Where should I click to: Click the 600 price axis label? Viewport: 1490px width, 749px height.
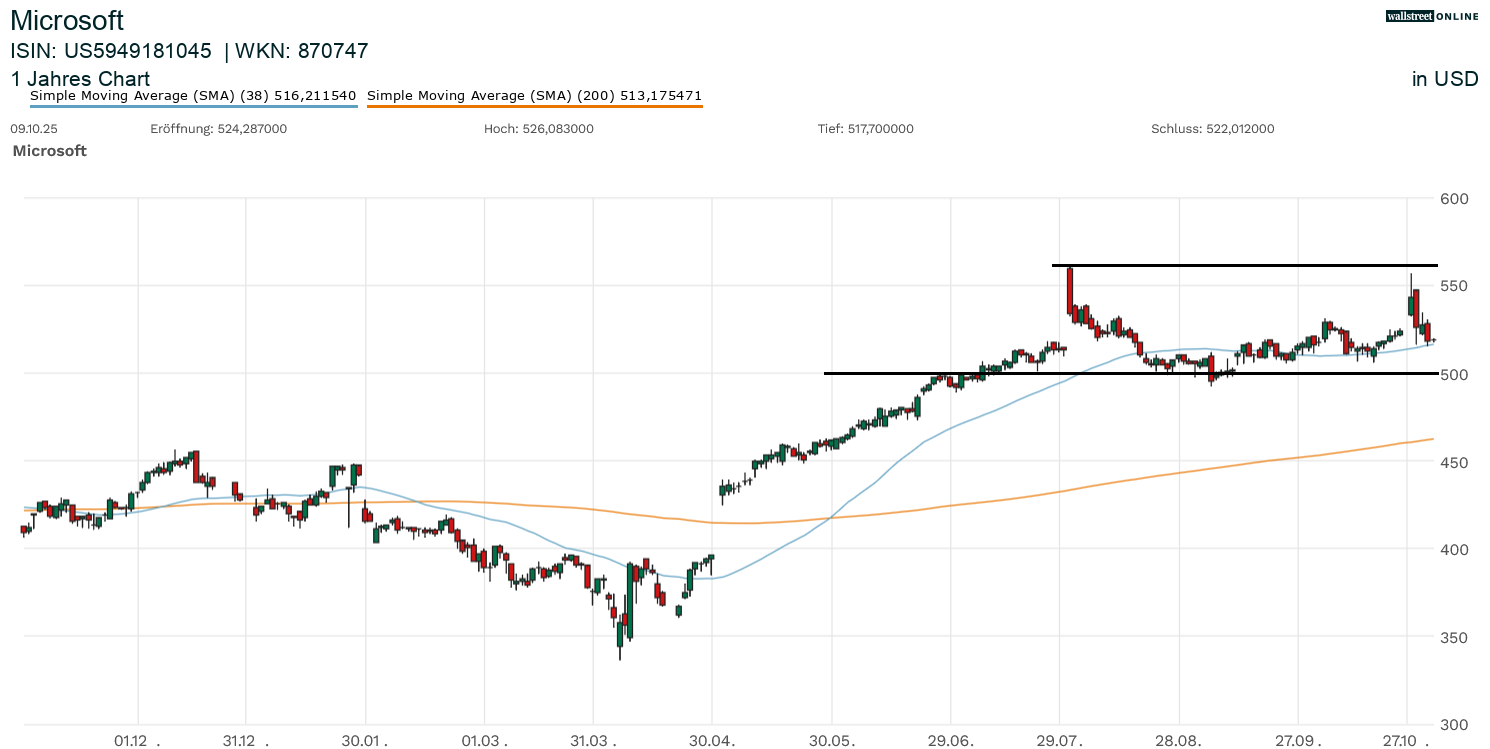[1454, 198]
